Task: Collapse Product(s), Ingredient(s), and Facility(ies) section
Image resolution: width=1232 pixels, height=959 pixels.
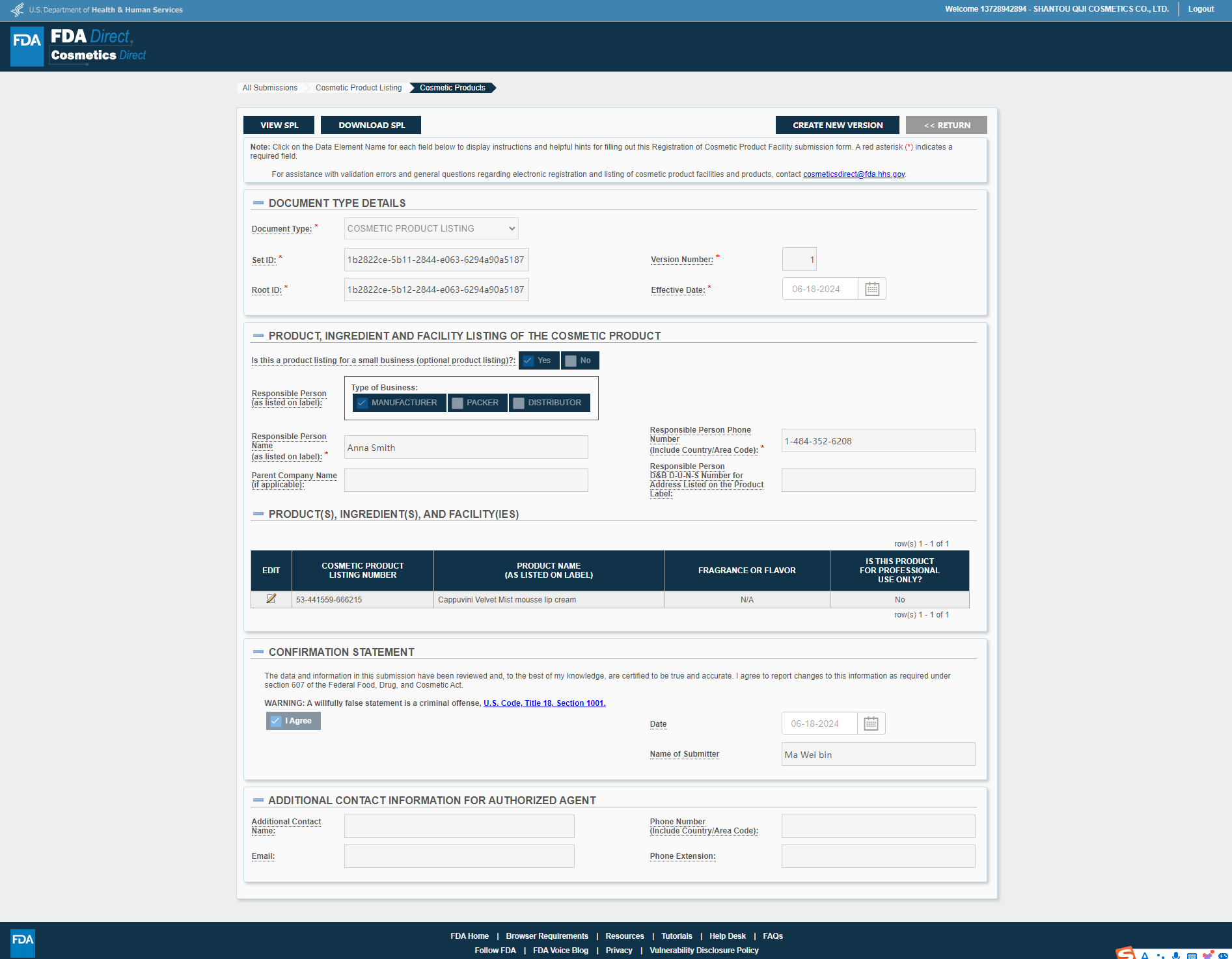Action: coord(258,514)
